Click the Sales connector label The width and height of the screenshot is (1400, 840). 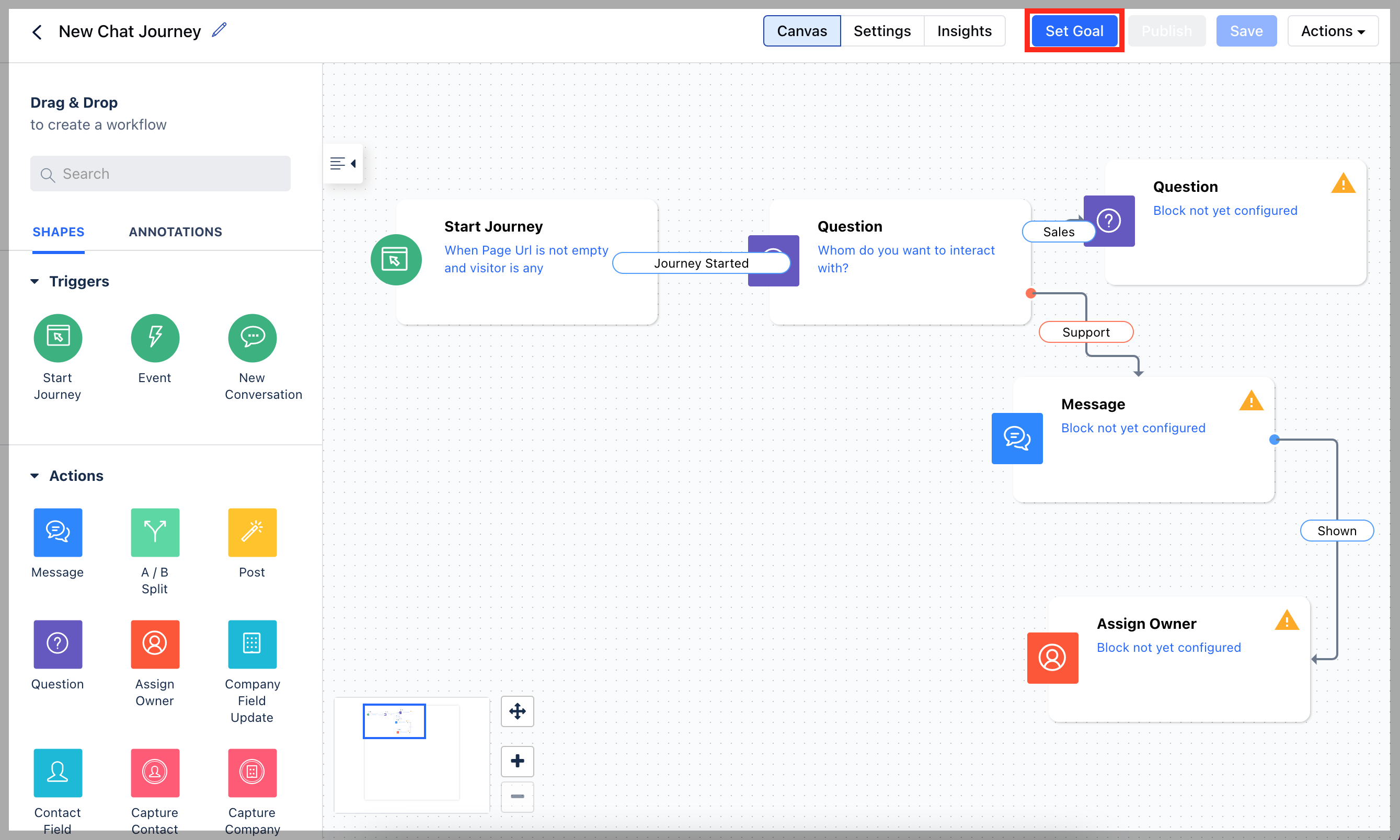[1059, 232]
